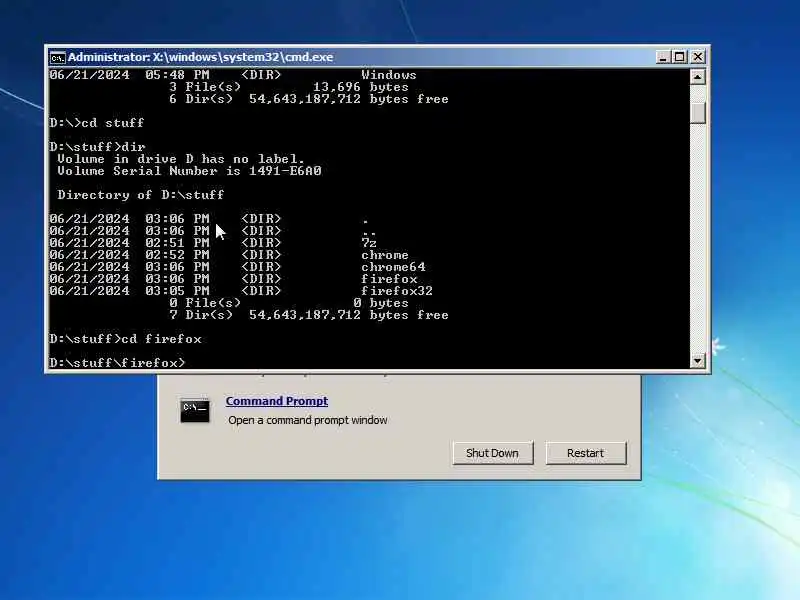Image resolution: width=800 pixels, height=600 pixels.
Task: Click the cmd.exe title bar system icon
Action: pyautogui.click(x=57, y=58)
